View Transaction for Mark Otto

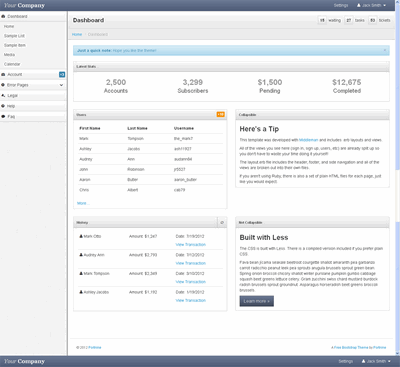[191, 245]
